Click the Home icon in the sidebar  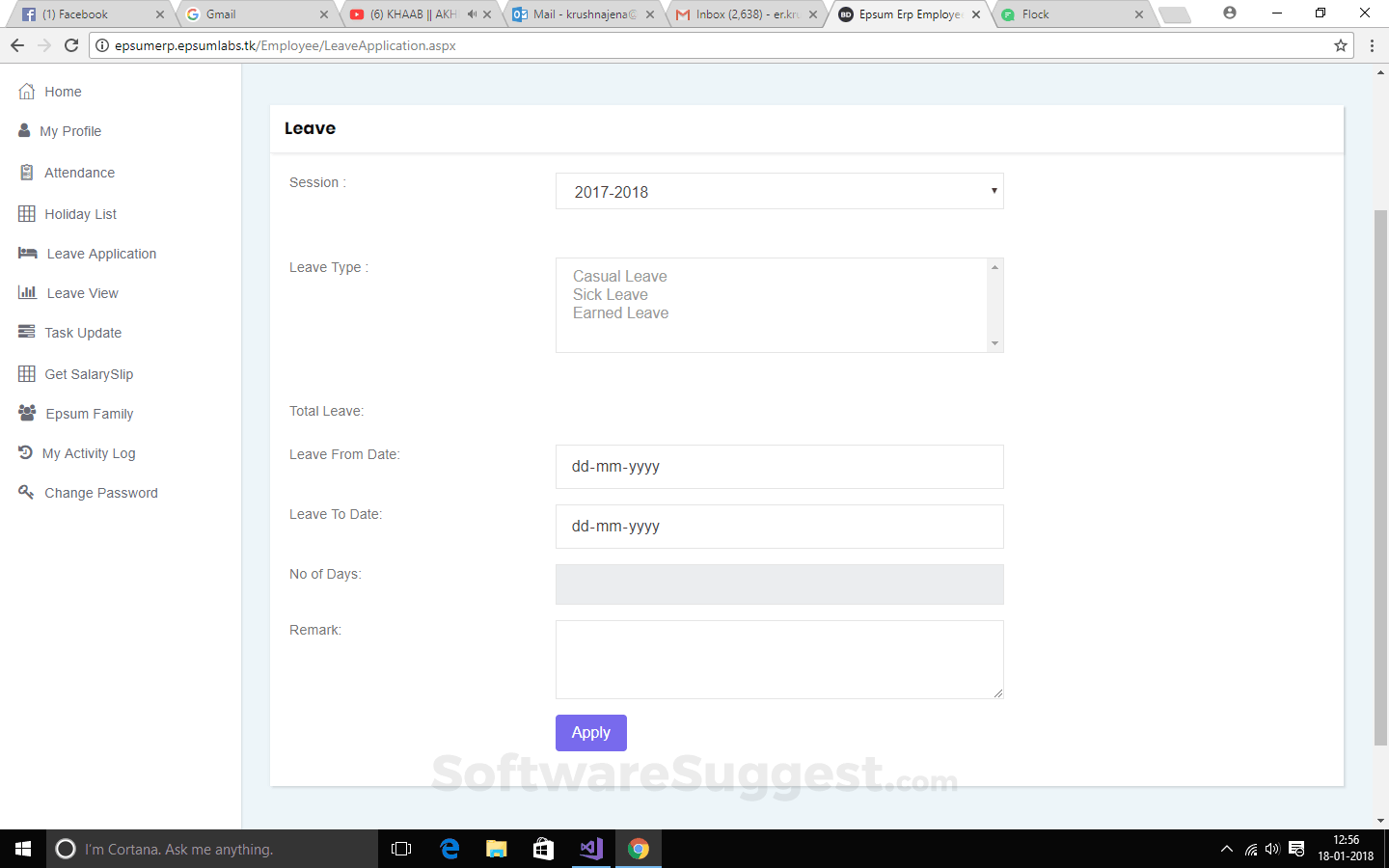[x=26, y=91]
